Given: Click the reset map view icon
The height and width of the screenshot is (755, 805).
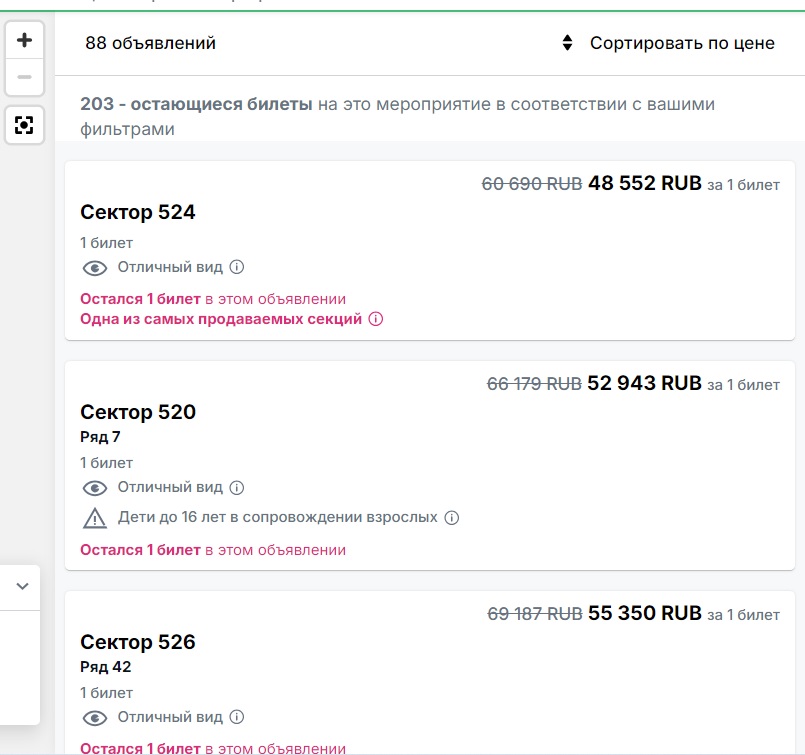Looking at the screenshot, I should tap(25, 125).
